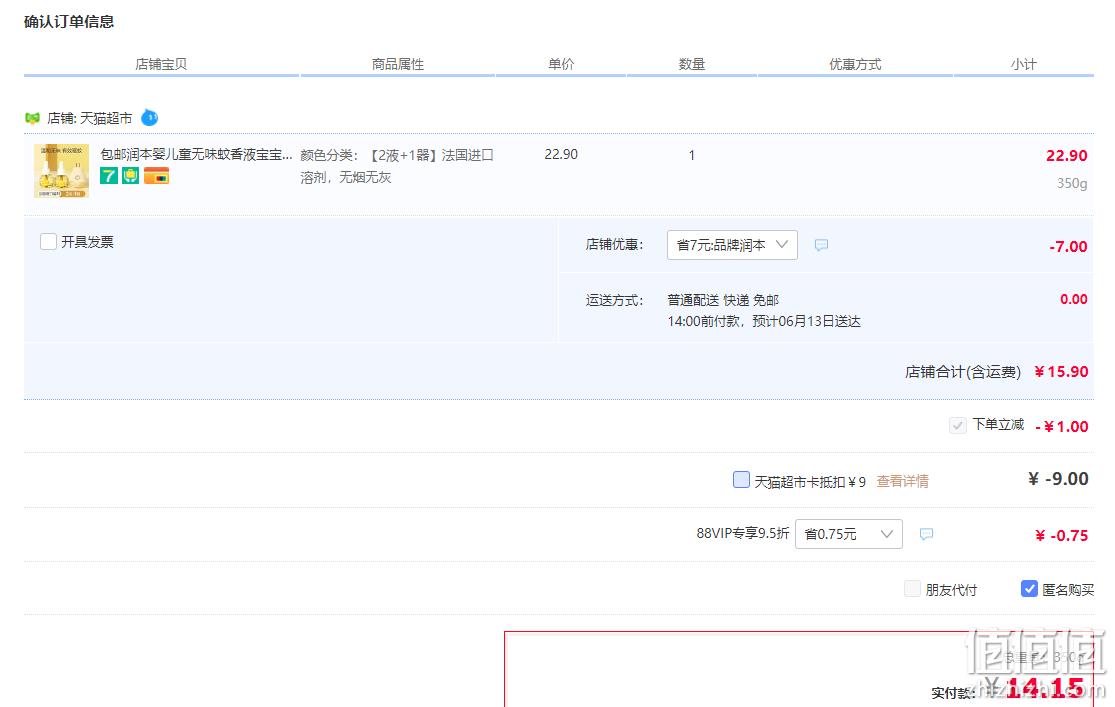
Task: Open the 省7元:品牌润本 store discount dropdown
Action: coord(732,245)
